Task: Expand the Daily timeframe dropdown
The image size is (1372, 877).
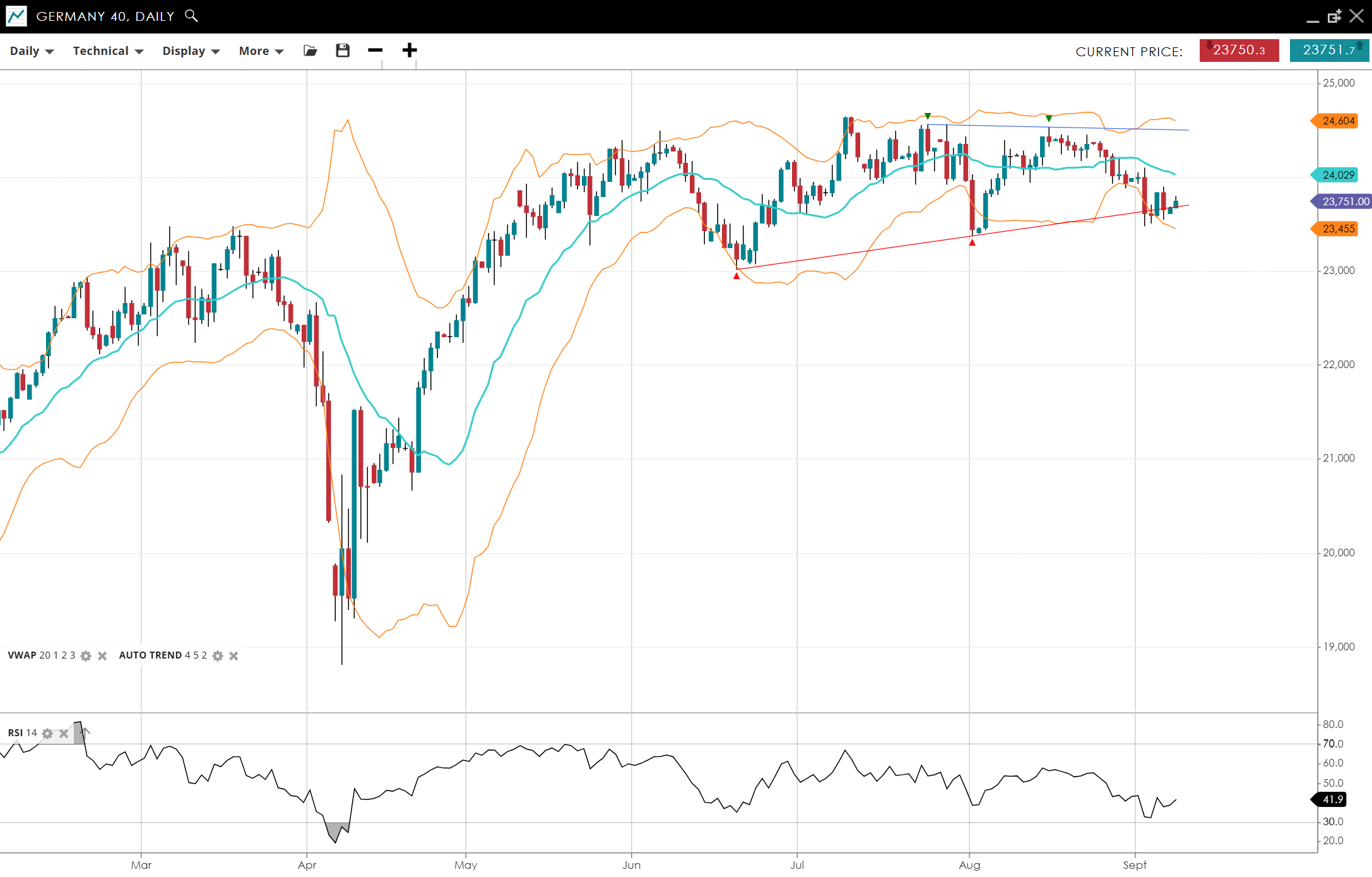Action: click(32, 51)
